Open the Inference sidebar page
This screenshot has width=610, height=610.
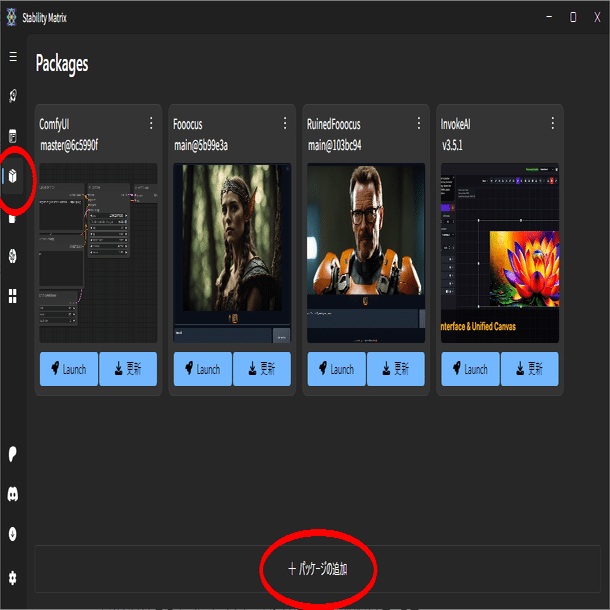(x=13, y=136)
